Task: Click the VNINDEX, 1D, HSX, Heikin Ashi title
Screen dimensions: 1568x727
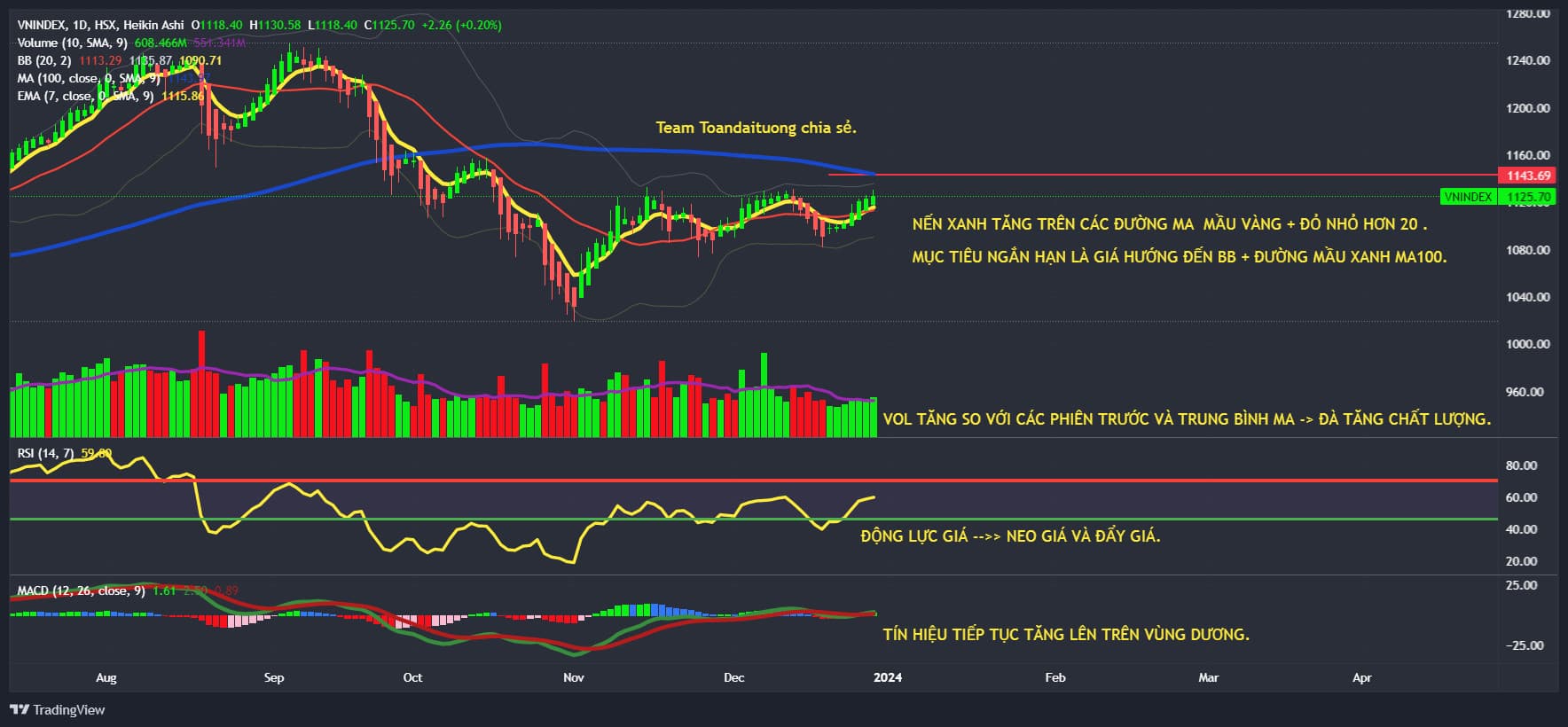Action: tap(100, 25)
